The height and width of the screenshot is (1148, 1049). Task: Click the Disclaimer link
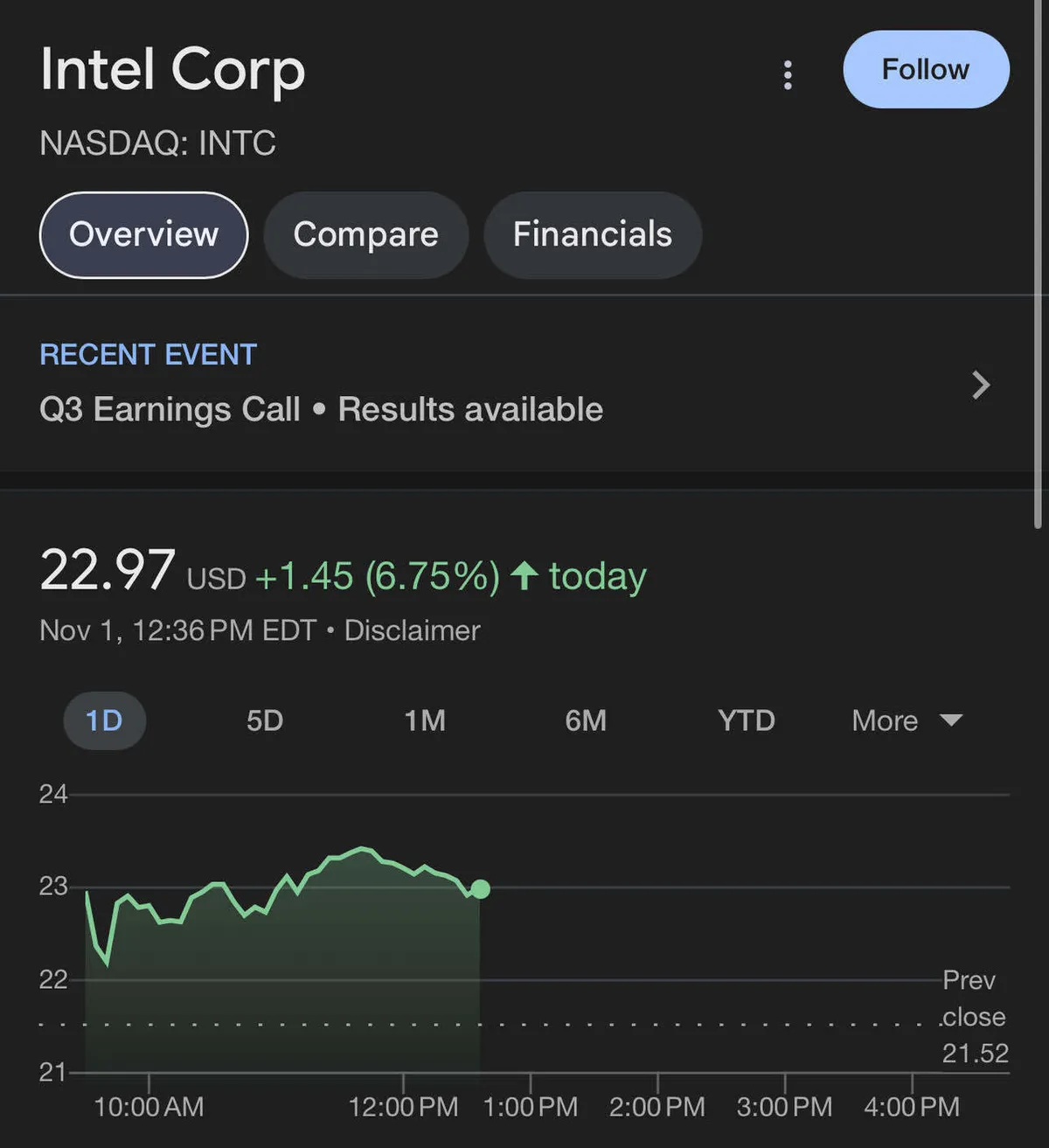tap(412, 630)
